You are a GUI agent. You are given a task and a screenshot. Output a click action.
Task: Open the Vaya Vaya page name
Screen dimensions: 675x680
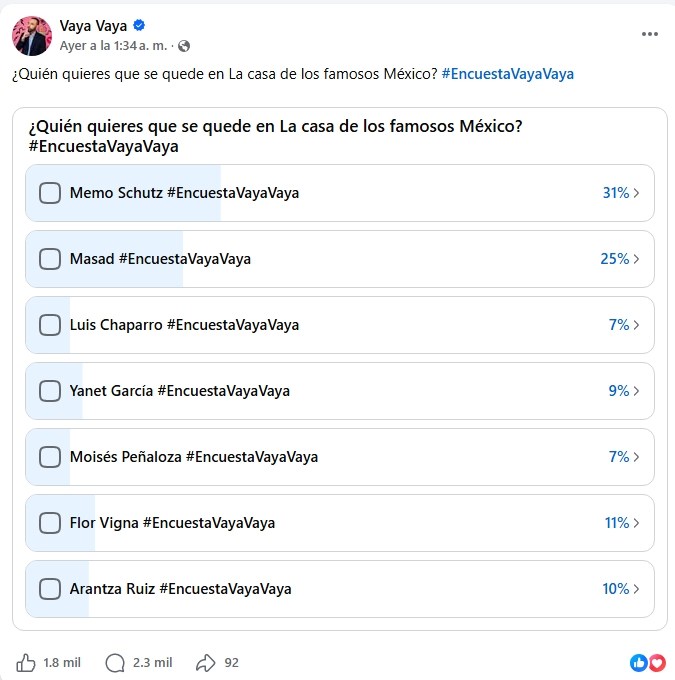coord(93,26)
